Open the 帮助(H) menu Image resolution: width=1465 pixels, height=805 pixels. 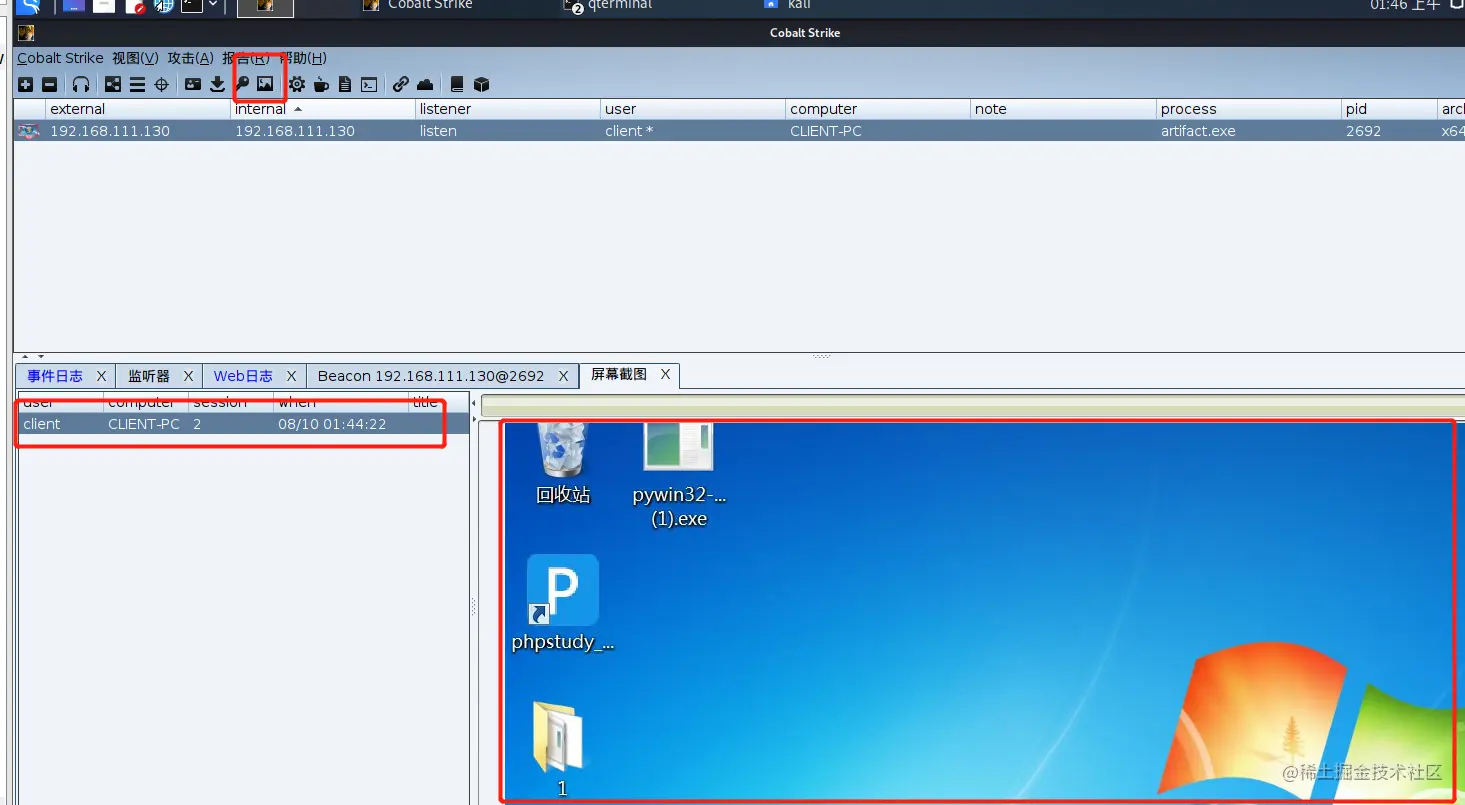click(303, 58)
